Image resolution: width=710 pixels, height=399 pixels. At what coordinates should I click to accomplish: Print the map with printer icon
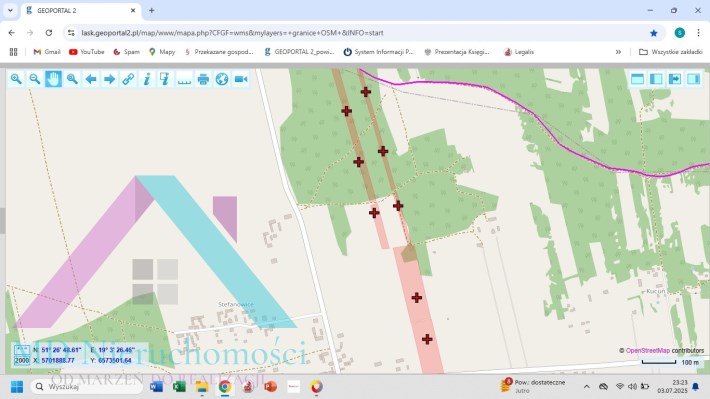203,79
